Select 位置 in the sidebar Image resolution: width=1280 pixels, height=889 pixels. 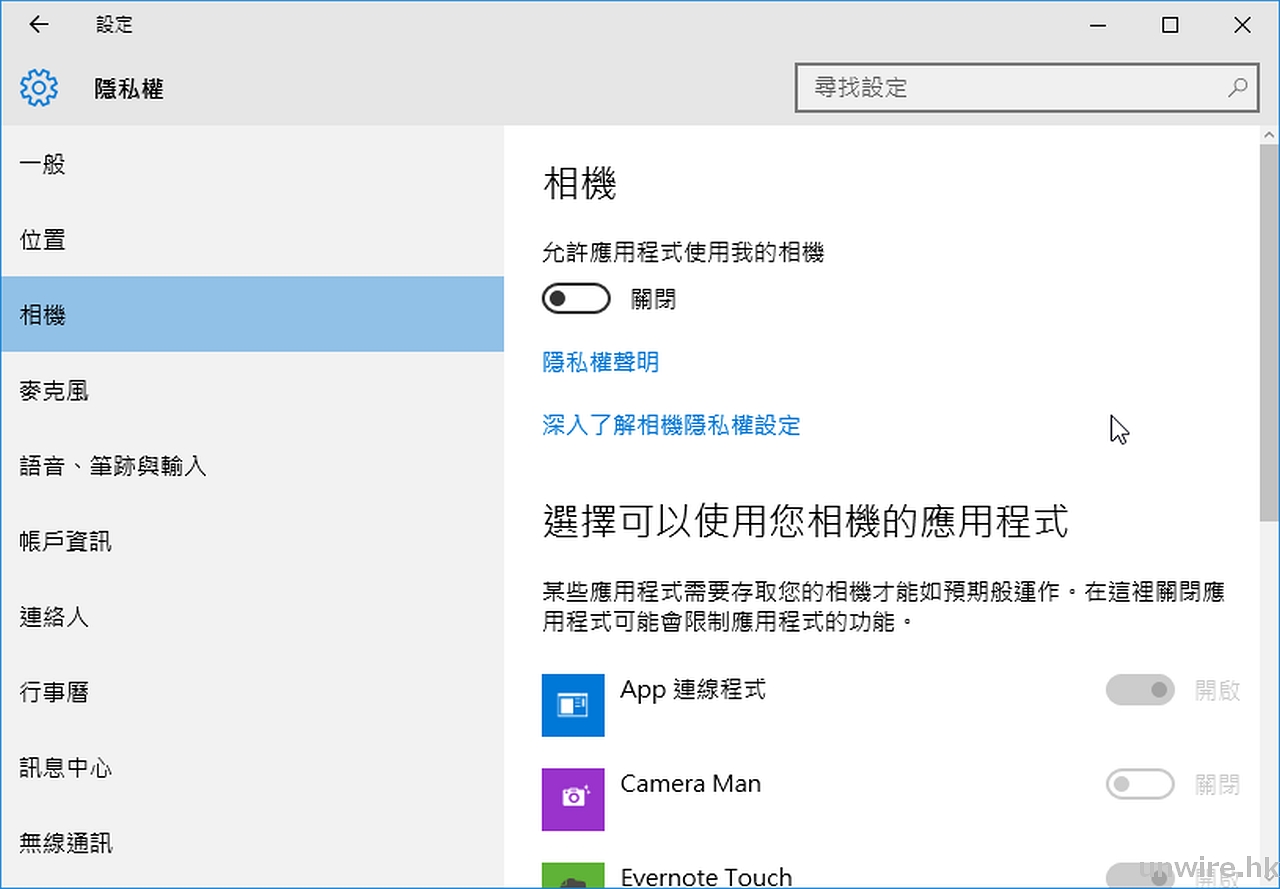43,240
